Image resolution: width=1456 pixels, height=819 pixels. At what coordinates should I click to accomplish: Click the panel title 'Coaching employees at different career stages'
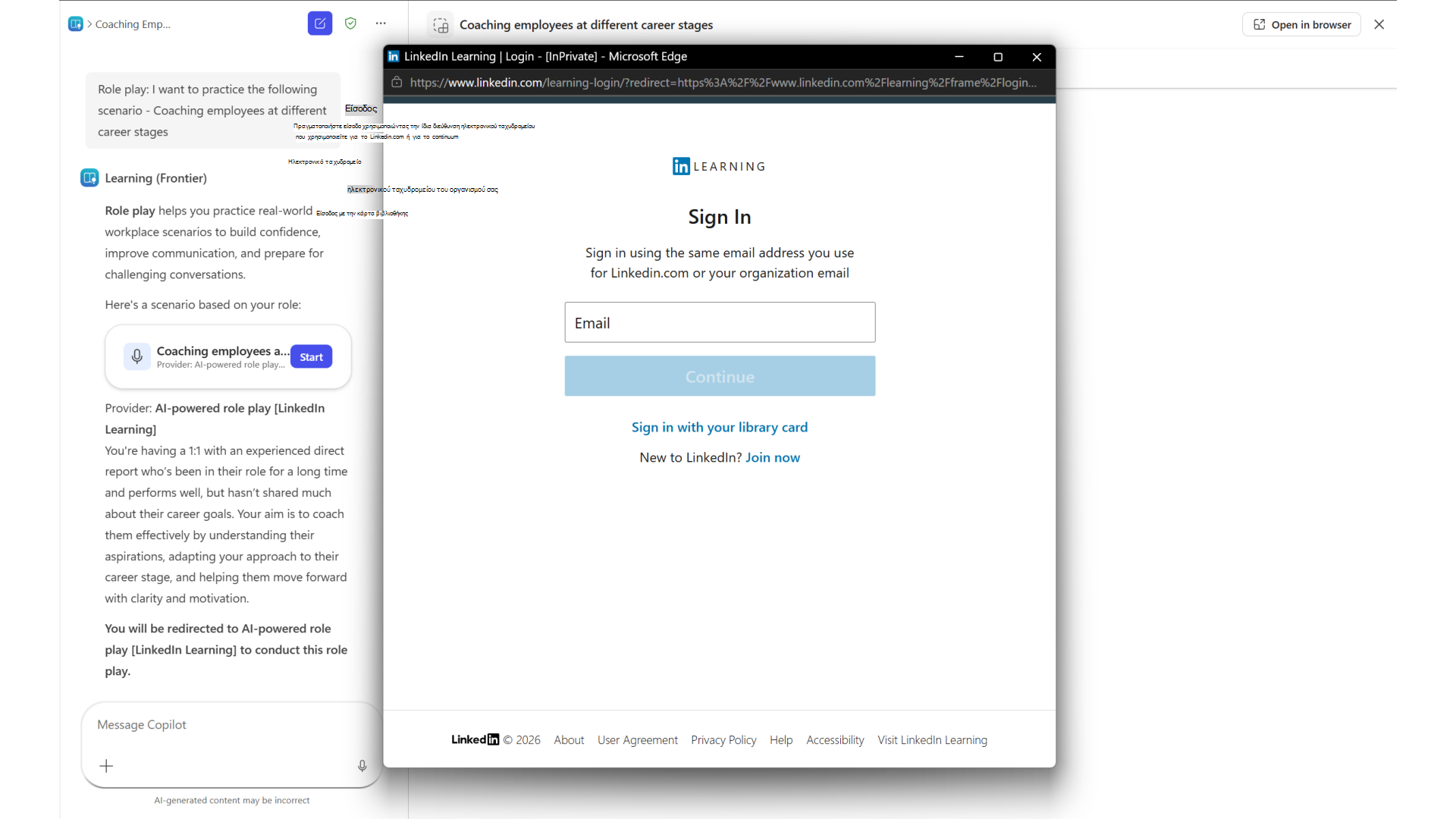[x=586, y=25]
